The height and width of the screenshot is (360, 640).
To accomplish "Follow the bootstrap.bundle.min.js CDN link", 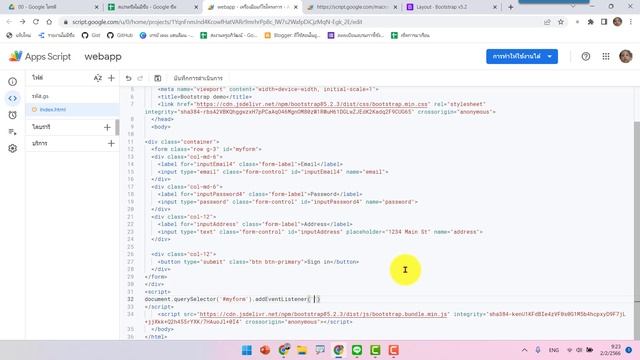I will pos(323,314).
